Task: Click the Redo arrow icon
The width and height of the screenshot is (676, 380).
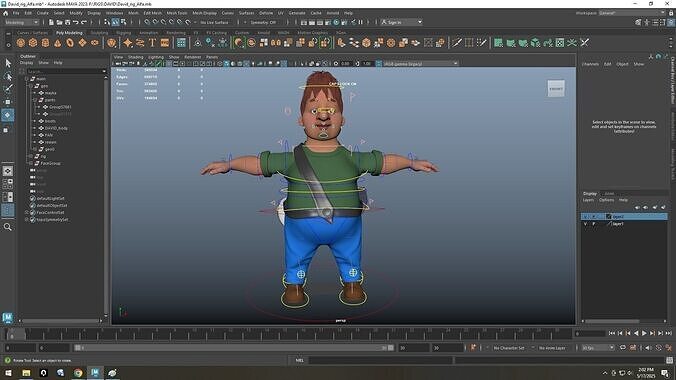Action: (84, 22)
